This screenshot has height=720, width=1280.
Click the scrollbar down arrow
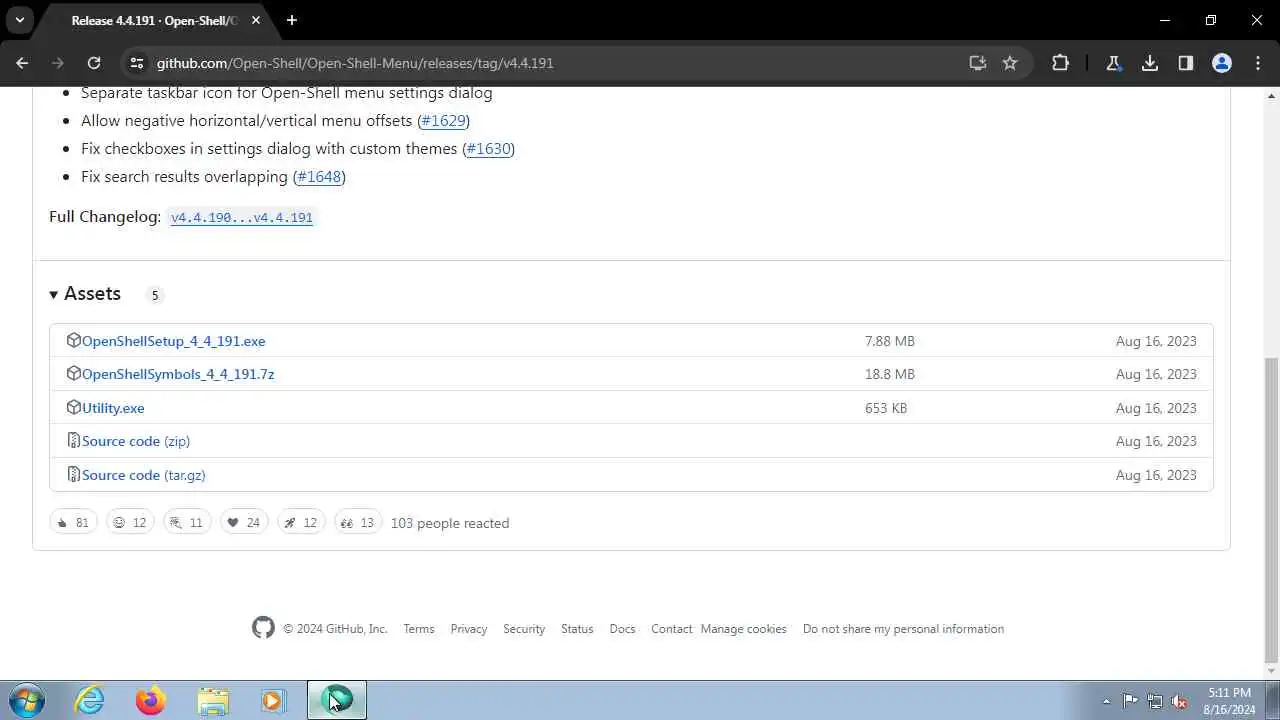(x=1271, y=671)
